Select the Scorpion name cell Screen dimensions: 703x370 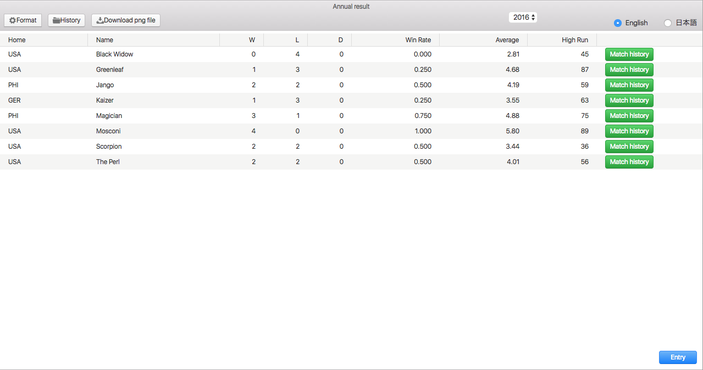108,146
